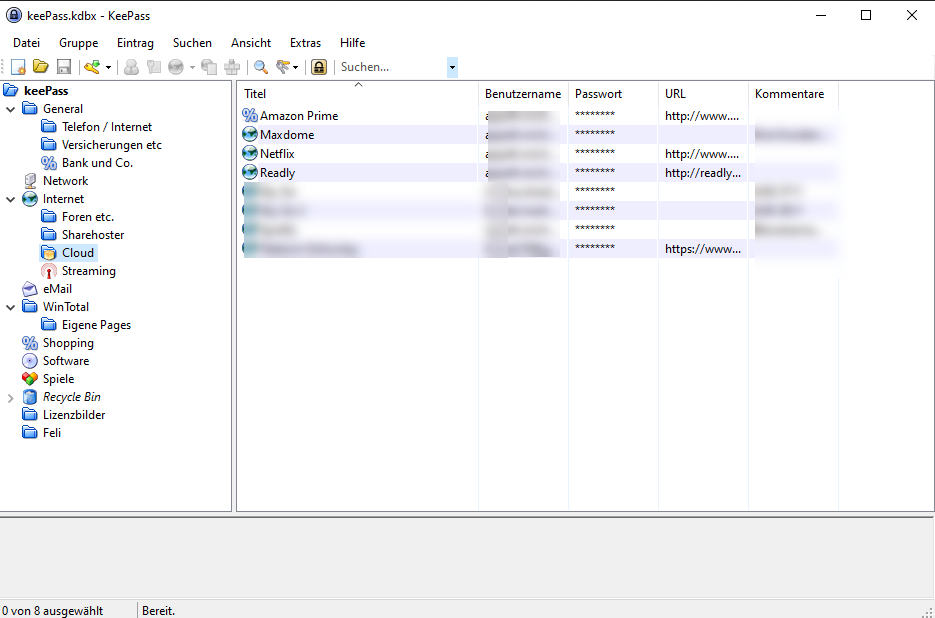The width and height of the screenshot is (935, 618).
Task: Click the Network group server icon
Action: pyautogui.click(x=30, y=181)
